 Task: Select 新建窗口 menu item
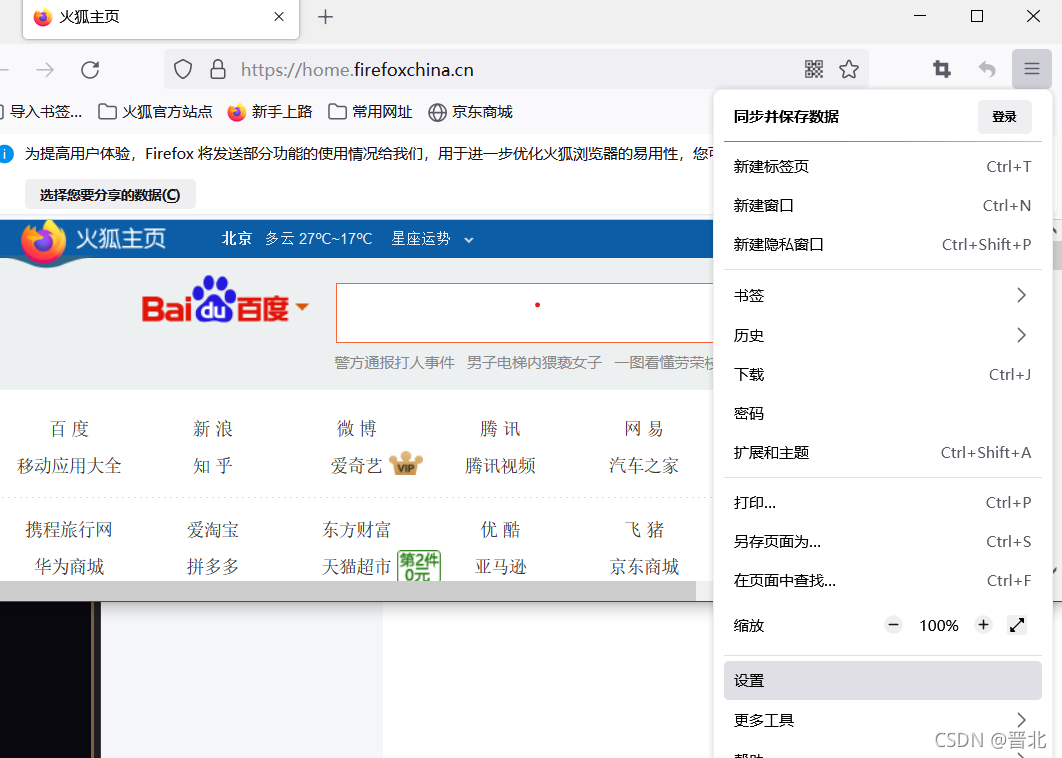click(883, 205)
